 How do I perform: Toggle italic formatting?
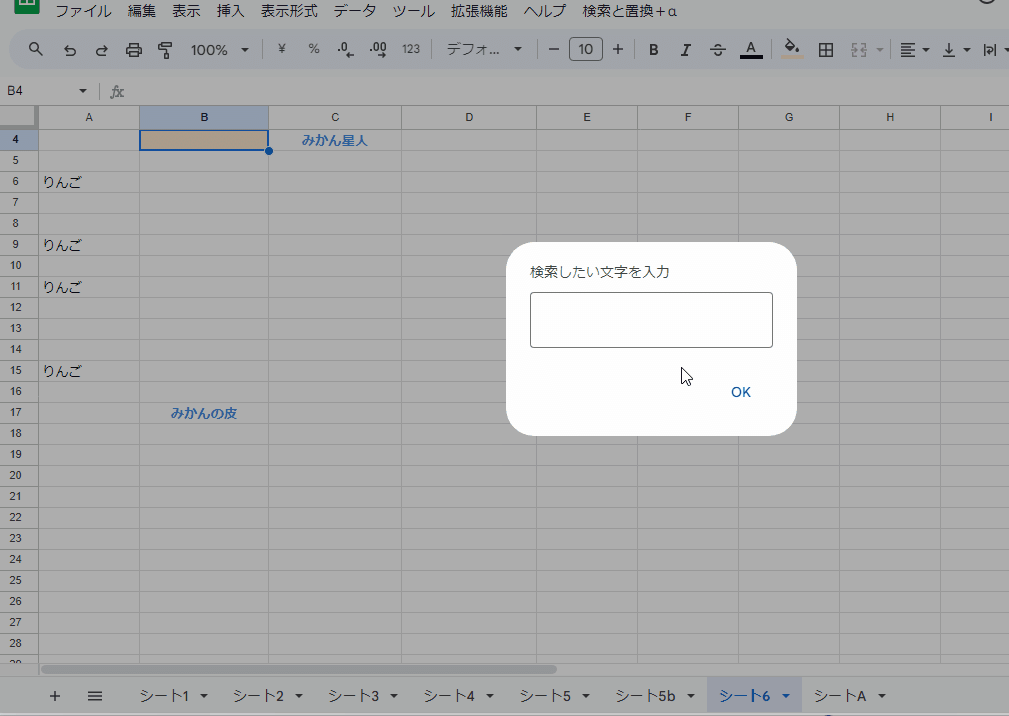tap(685, 50)
